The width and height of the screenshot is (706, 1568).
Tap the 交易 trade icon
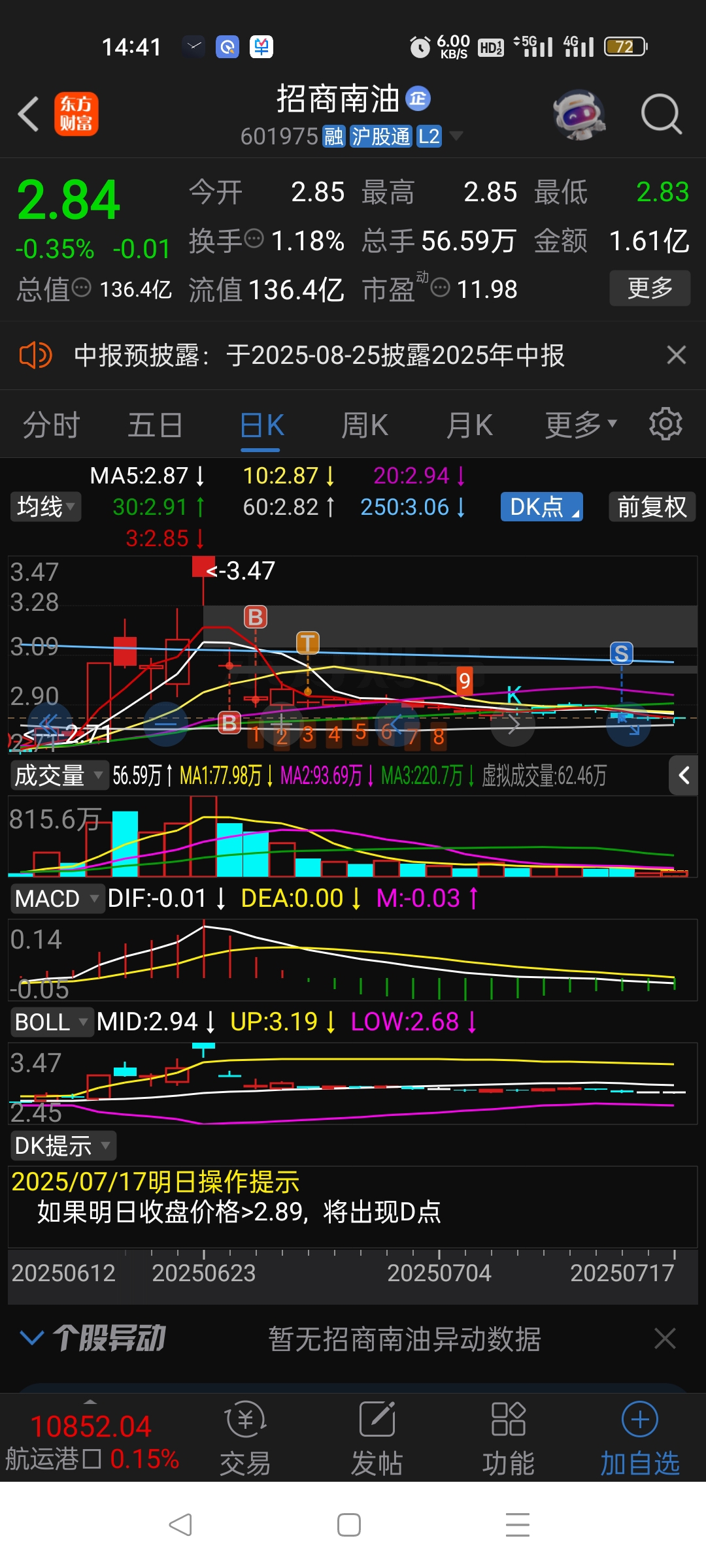coord(245,1439)
